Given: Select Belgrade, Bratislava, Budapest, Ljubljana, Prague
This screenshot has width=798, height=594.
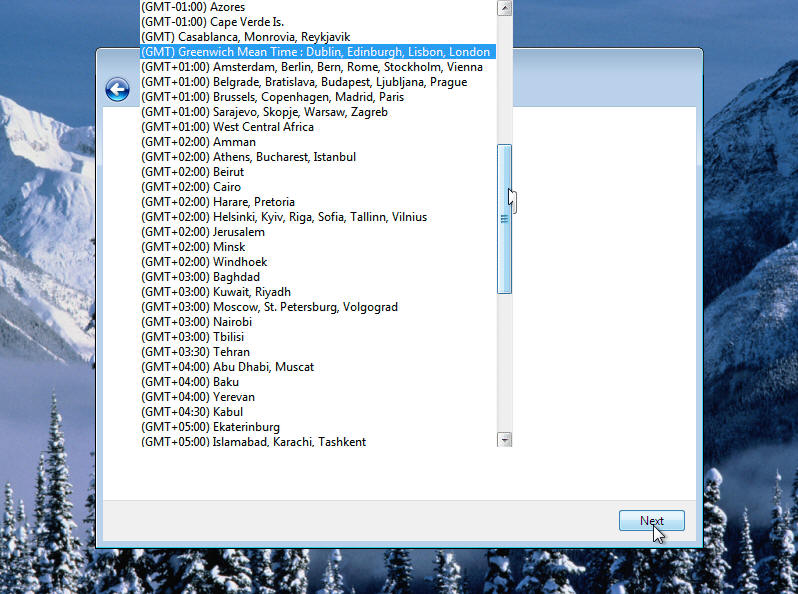Looking at the screenshot, I should [x=318, y=82].
